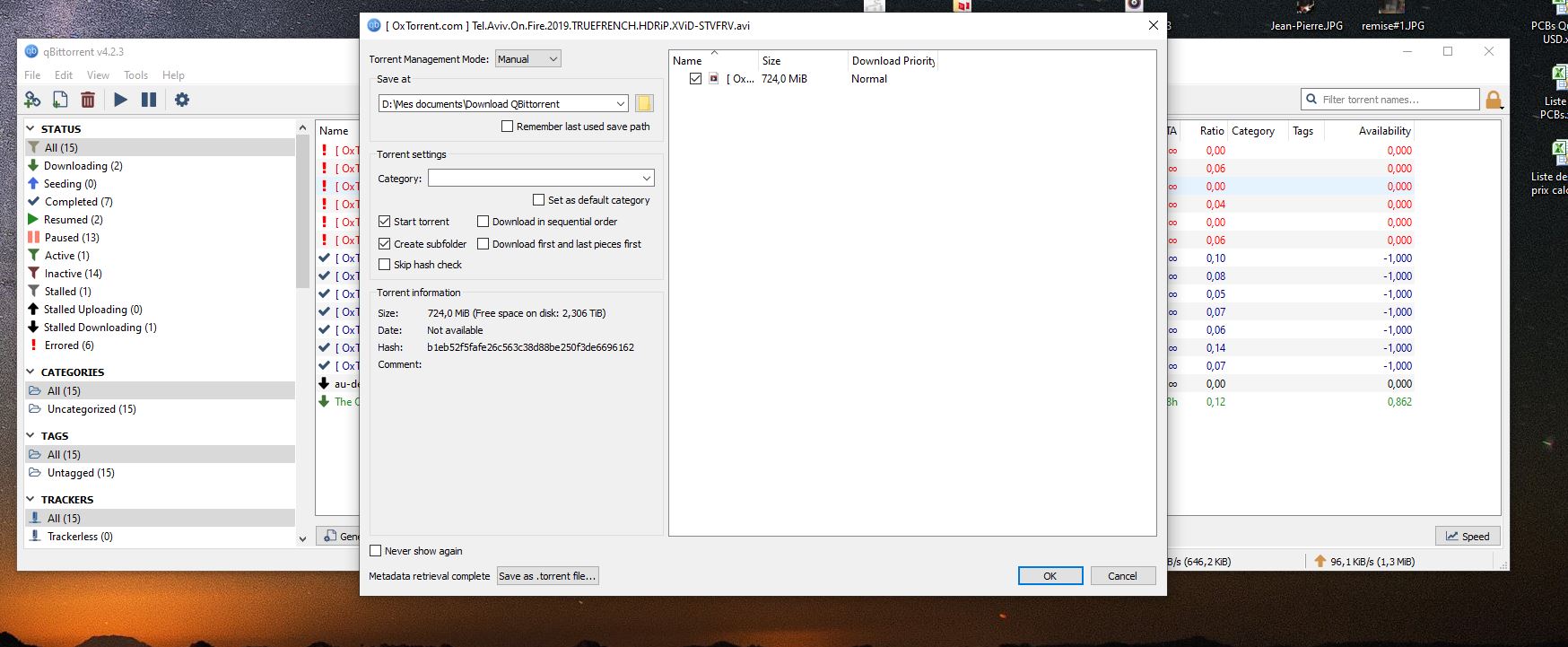
Task: Click the ratio cell showing 0,14
Action: pyautogui.click(x=1215, y=348)
